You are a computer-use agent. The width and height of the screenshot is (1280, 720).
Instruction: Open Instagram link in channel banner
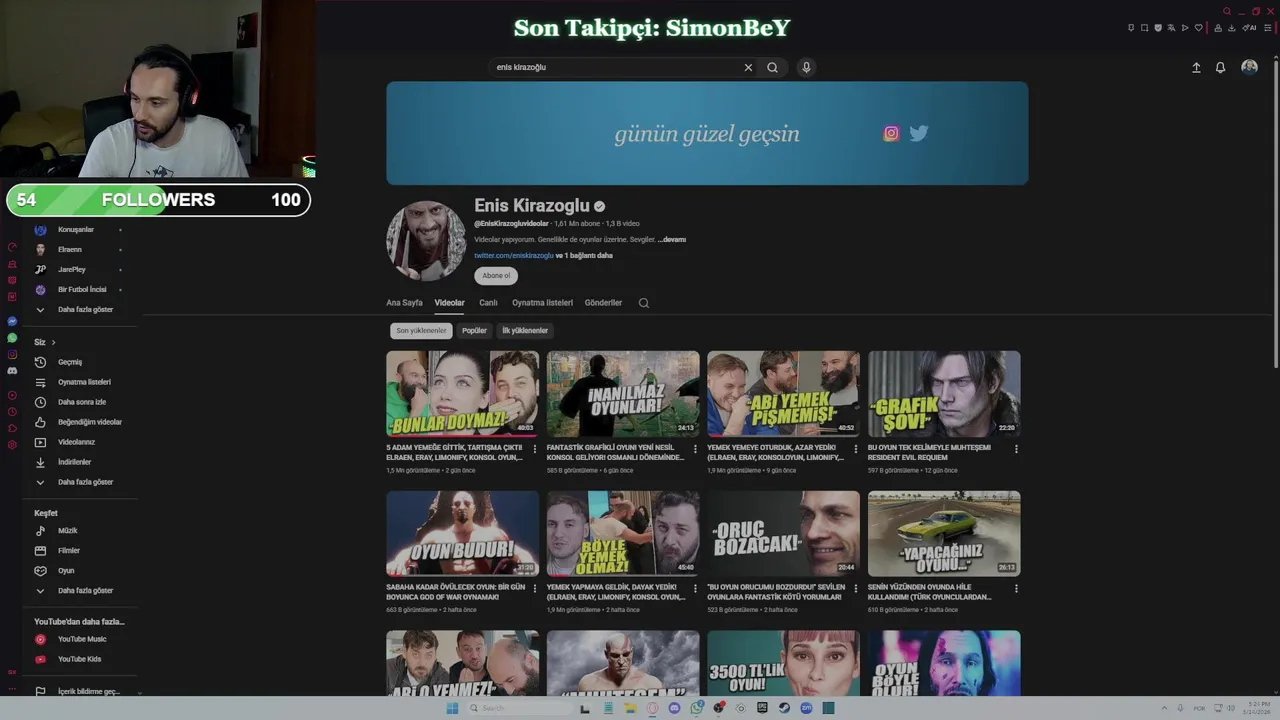[891, 133]
